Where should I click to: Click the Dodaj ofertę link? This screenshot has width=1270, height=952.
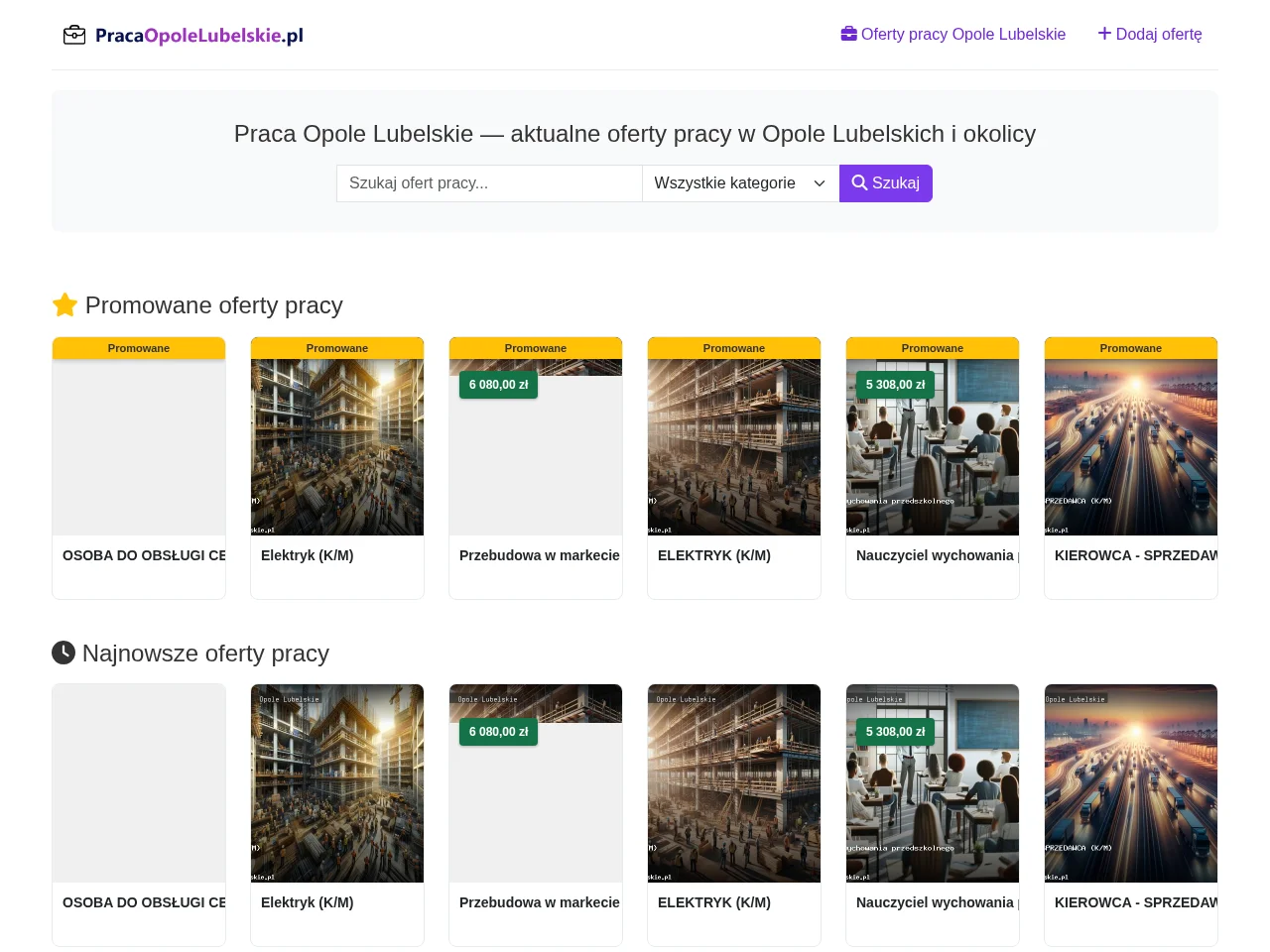point(1150,34)
